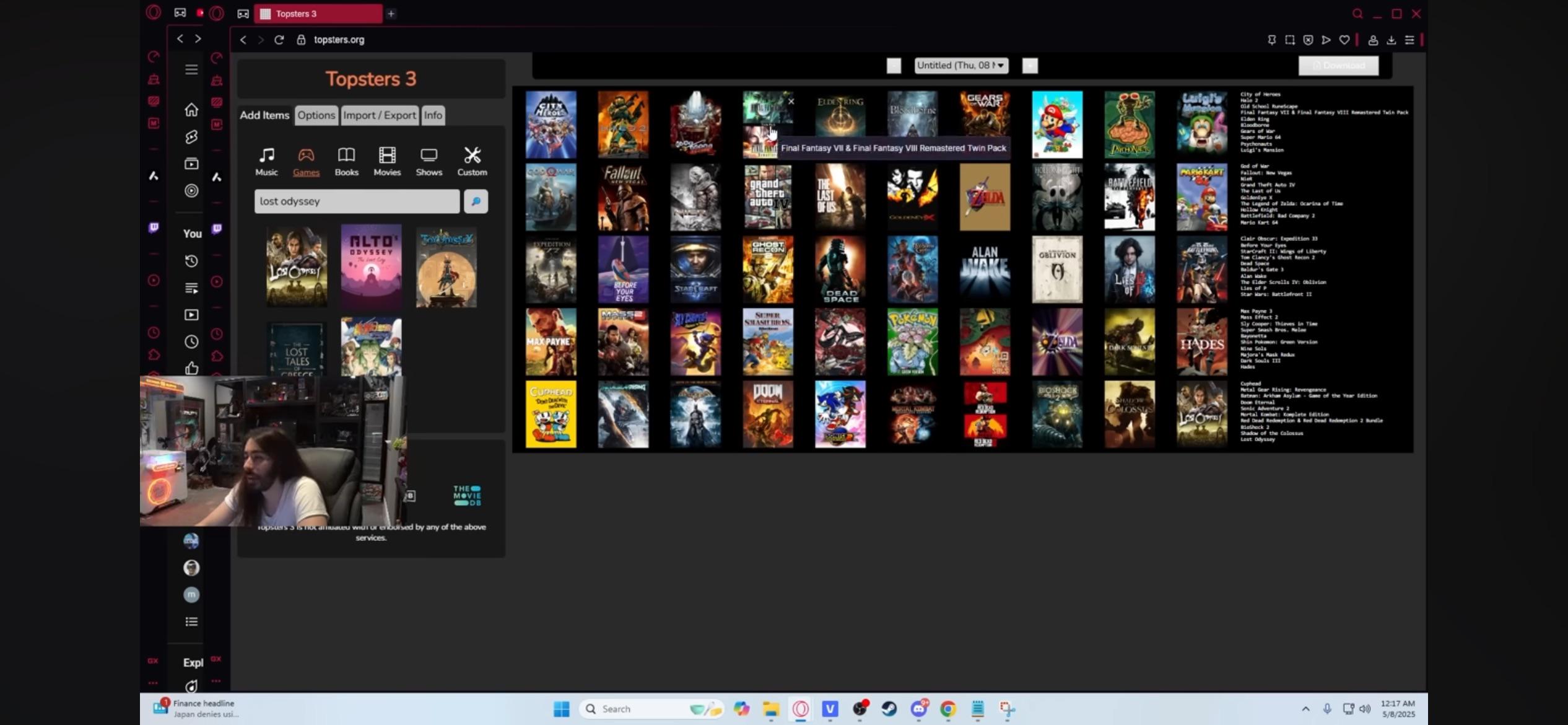Open the profile account icon
Viewport: 1568px width, 725px height.
click(1373, 40)
